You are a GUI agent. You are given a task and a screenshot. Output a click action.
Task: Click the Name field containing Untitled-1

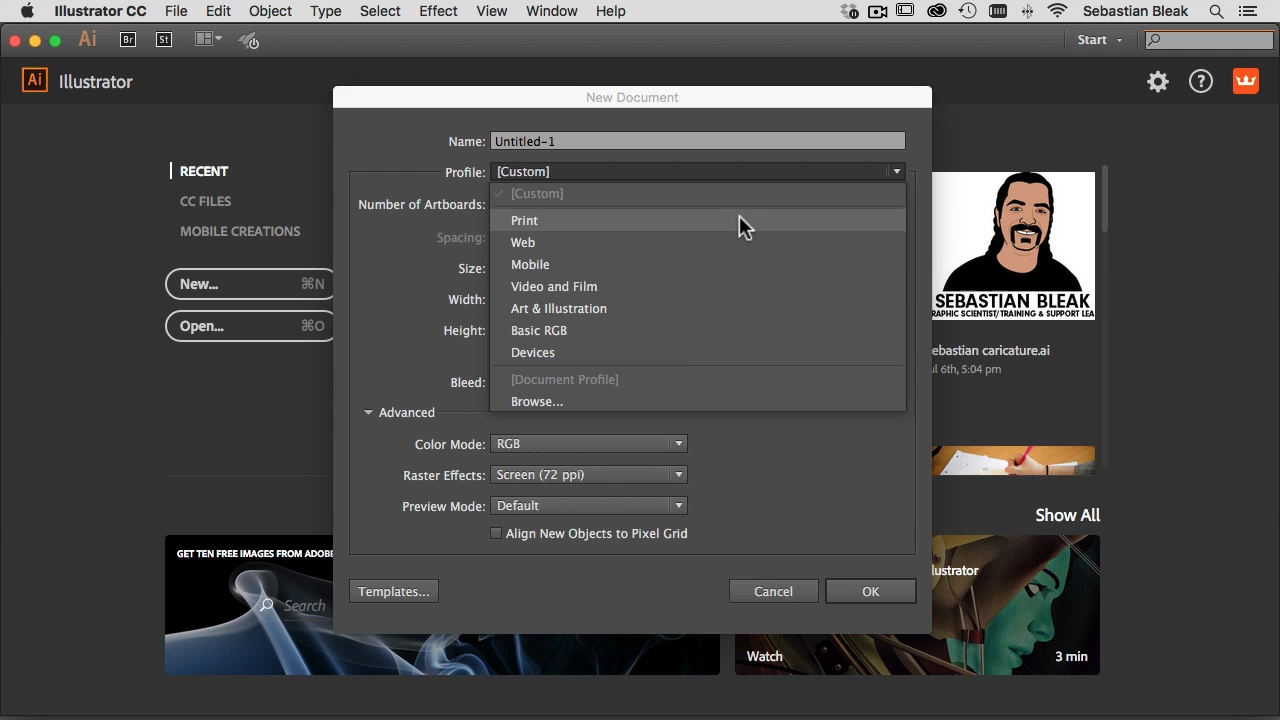click(697, 142)
